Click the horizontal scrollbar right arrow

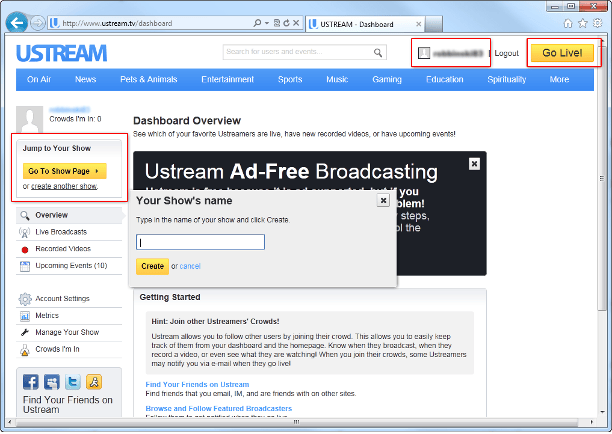[592, 422]
